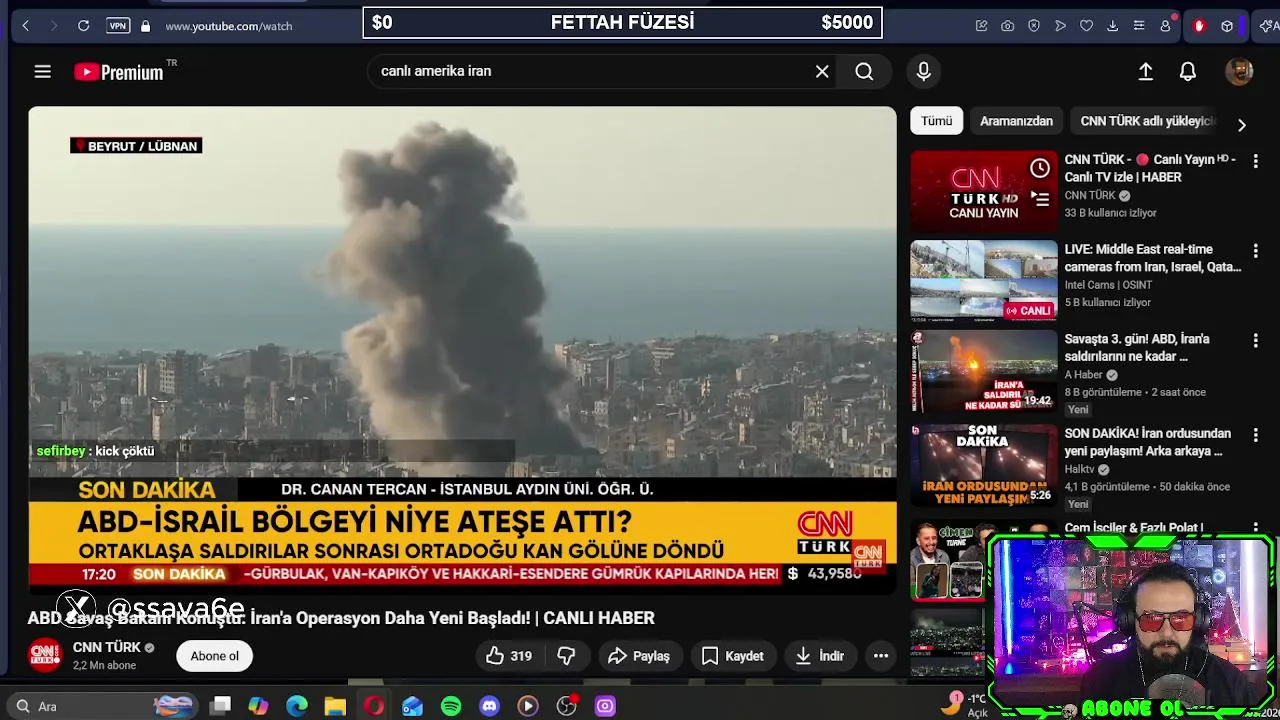Subscribe with the Abone ol button
1280x720 pixels.
(215, 656)
